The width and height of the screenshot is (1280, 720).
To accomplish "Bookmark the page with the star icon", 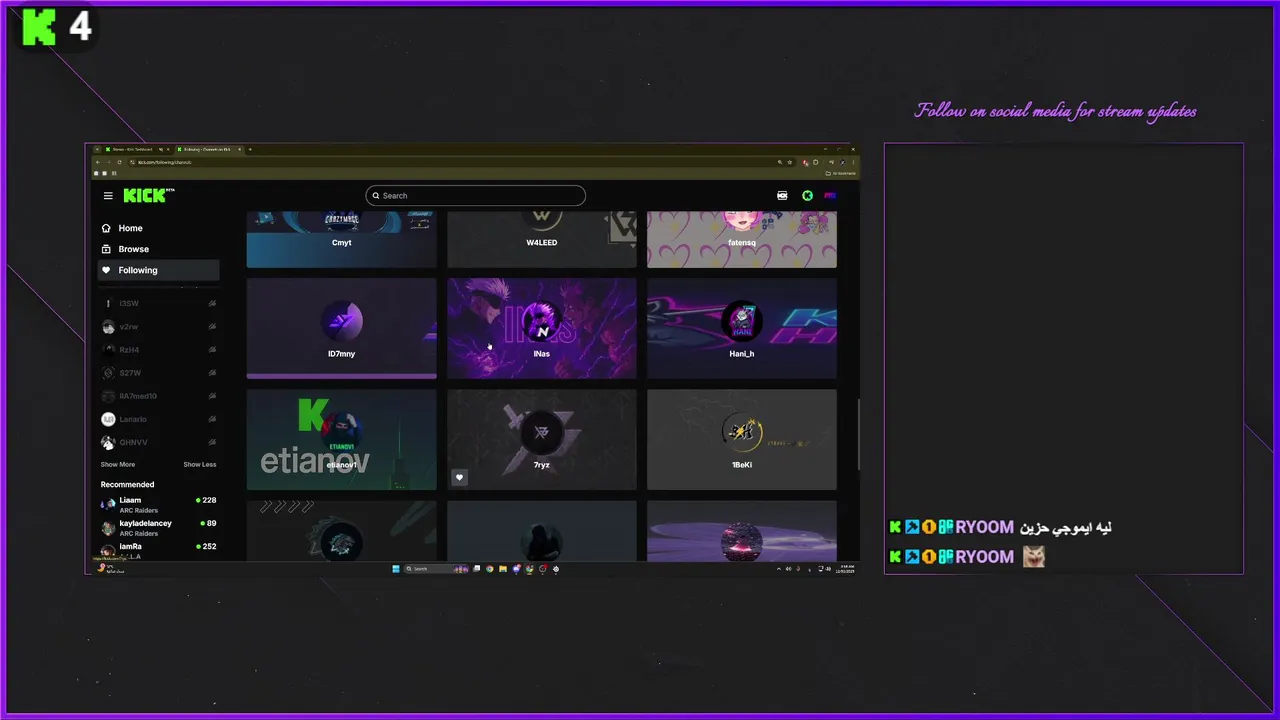I will 790,162.
